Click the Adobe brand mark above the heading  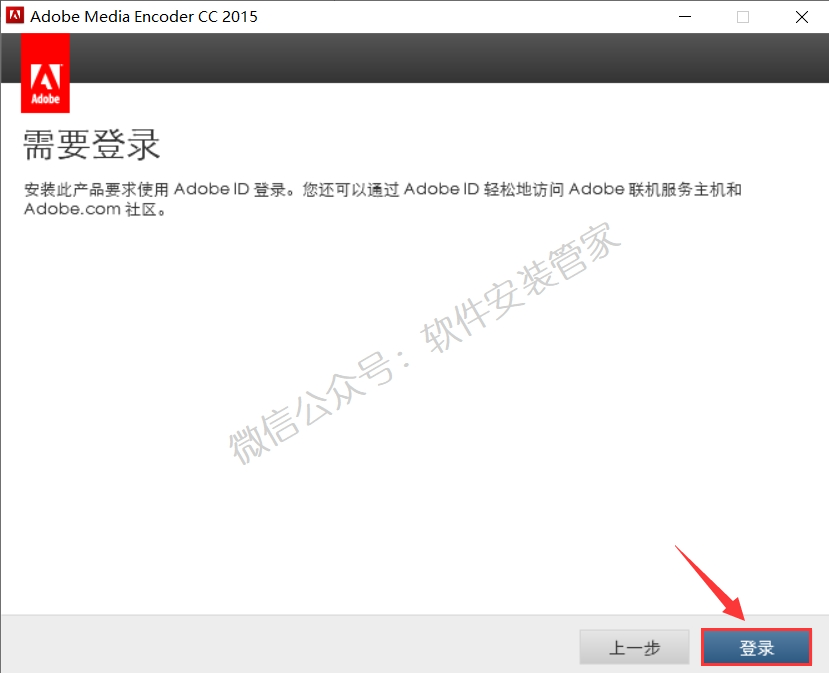tap(45, 72)
